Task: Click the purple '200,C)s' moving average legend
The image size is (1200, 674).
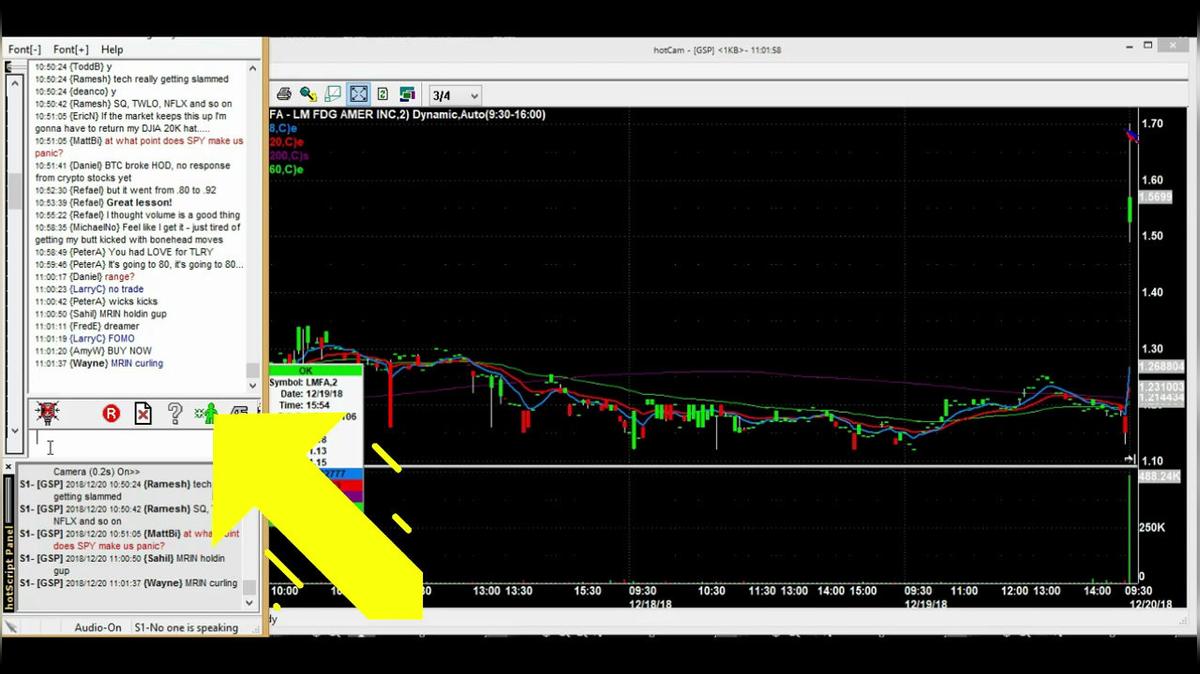Action: pyautogui.click(x=289, y=156)
